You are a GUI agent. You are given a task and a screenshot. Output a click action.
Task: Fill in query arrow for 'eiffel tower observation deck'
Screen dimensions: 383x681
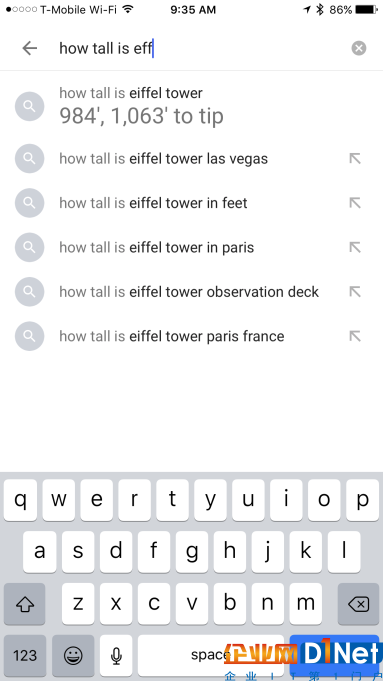[x=355, y=292]
